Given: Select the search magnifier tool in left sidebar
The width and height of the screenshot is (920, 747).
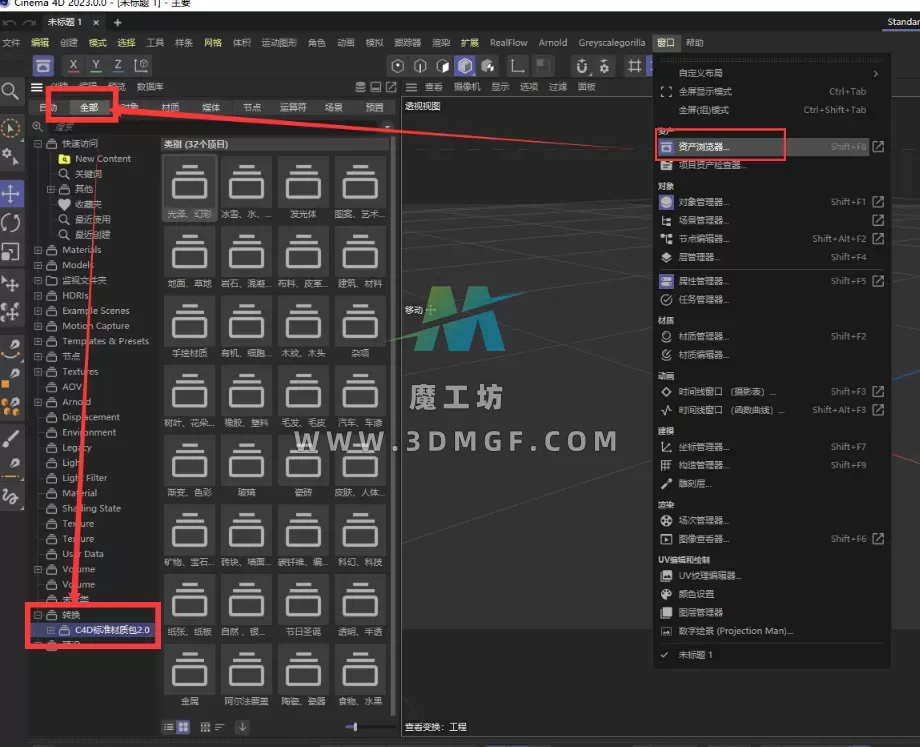Looking at the screenshot, I should 11,91.
